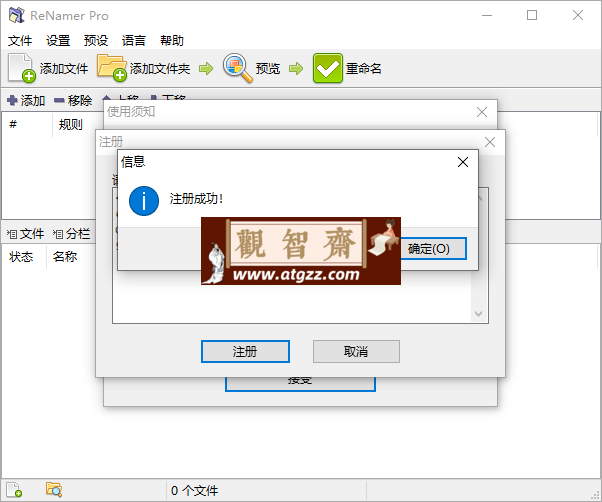
Task: Click the 规则 column header
Action: [x=70, y=124]
